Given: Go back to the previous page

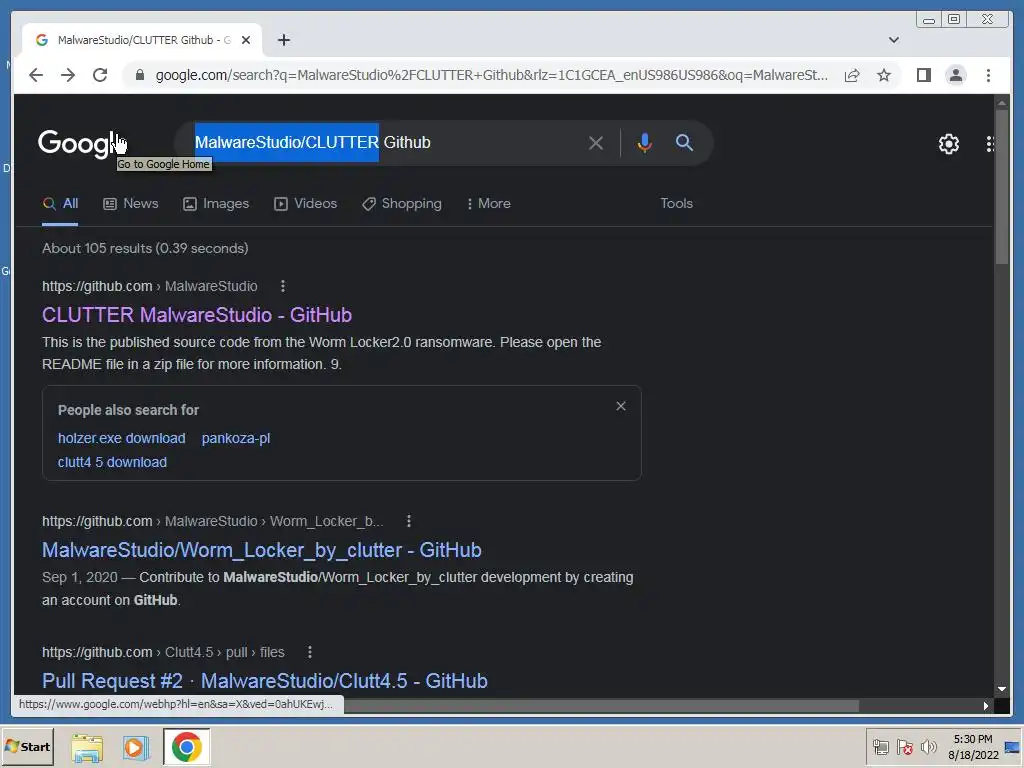Looking at the screenshot, I should coord(36,75).
